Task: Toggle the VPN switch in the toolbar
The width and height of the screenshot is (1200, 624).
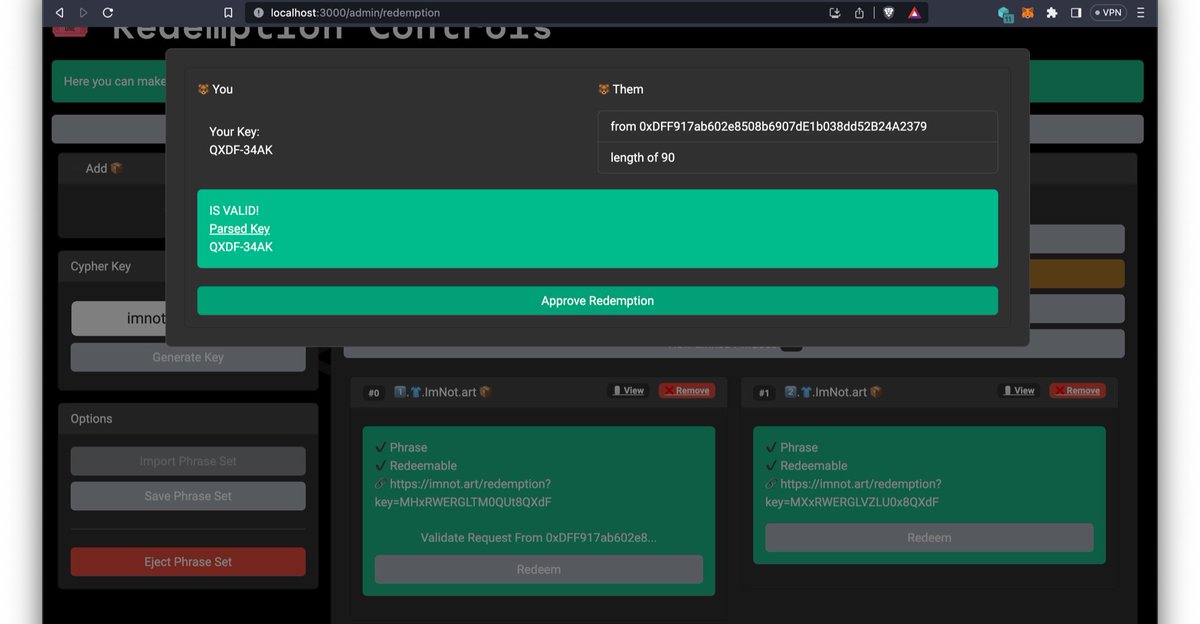Action: [x=1108, y=13]
